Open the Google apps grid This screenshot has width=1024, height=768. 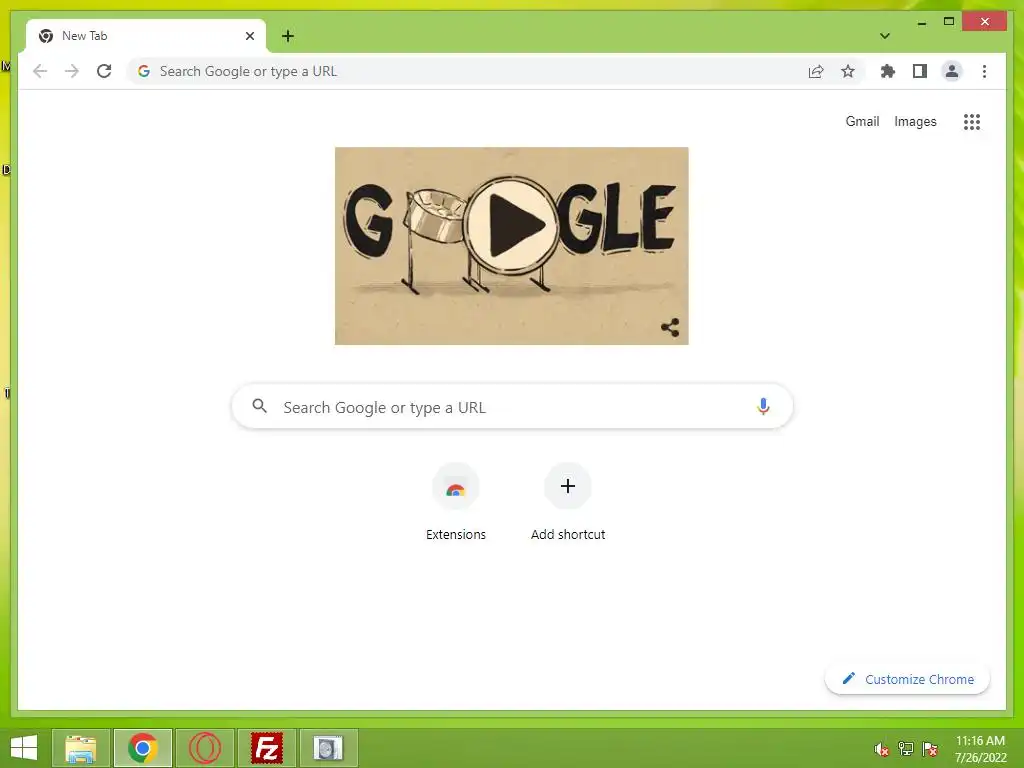(972, 121)
